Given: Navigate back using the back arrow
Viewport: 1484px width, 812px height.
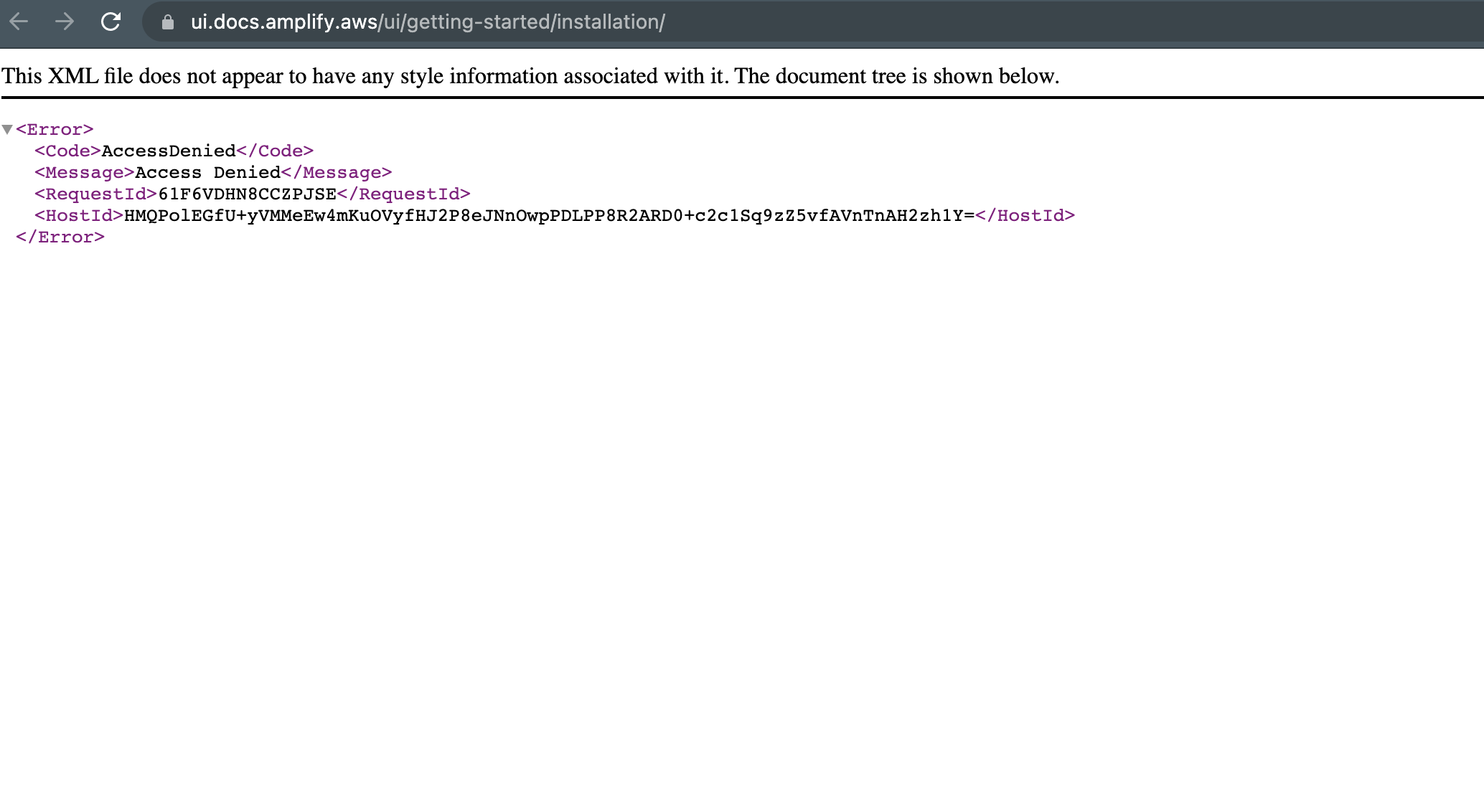Looking at the screenshot, I should [20, 22].
